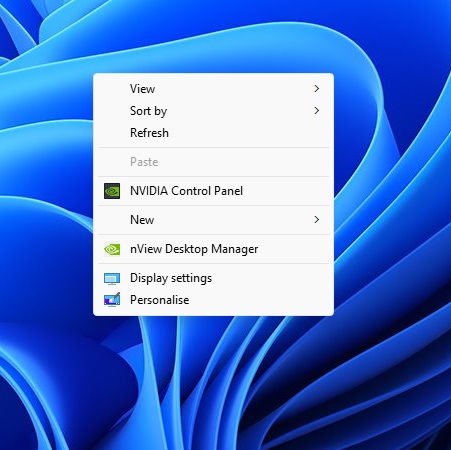Click the Personalise paintbrush icon
Image resolution: width=451 pixels, height=450 pixels.
(x=112, y=300)
